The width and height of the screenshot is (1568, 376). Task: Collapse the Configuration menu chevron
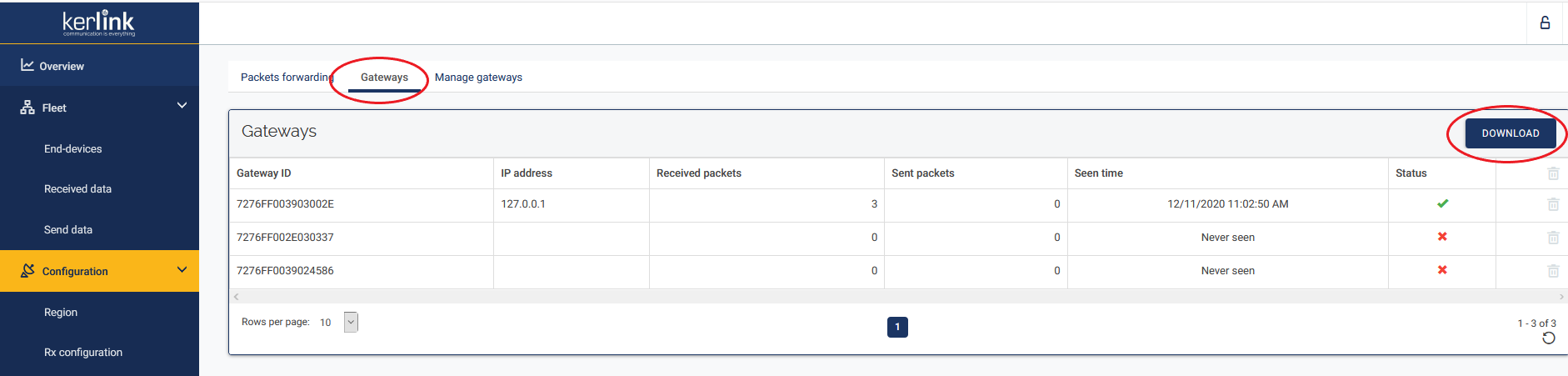tap(182, 270)
